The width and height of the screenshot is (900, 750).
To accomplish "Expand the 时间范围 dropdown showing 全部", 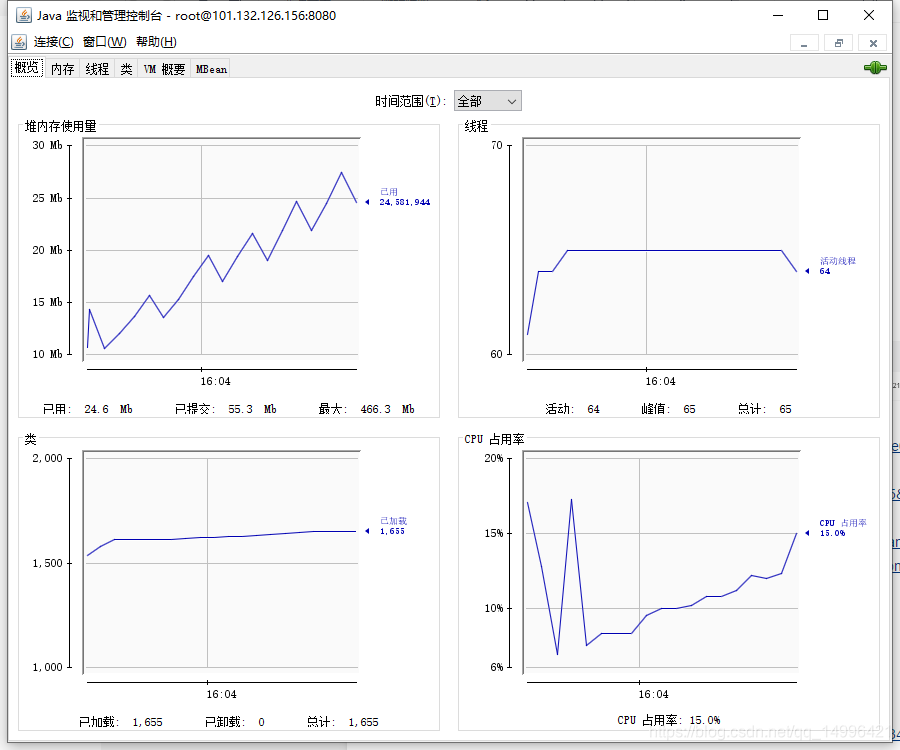I will [487, 101].
